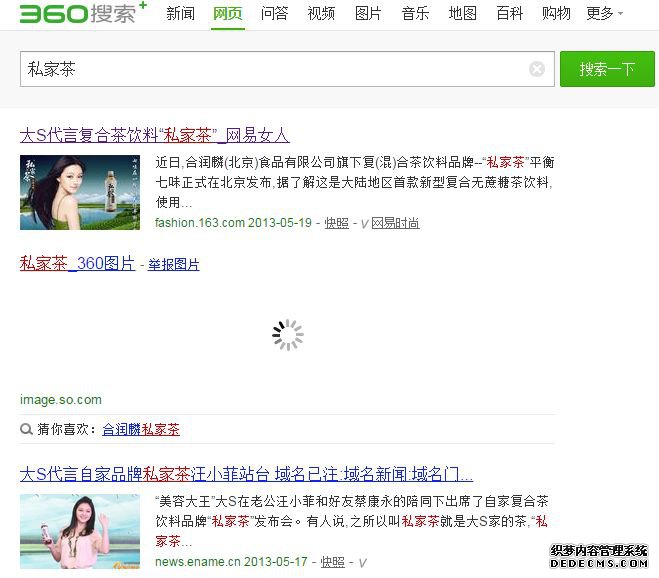This screenshot has width=659, height=578.
Task: Go to the 图片 tab
Action: (x=368, y=13)
